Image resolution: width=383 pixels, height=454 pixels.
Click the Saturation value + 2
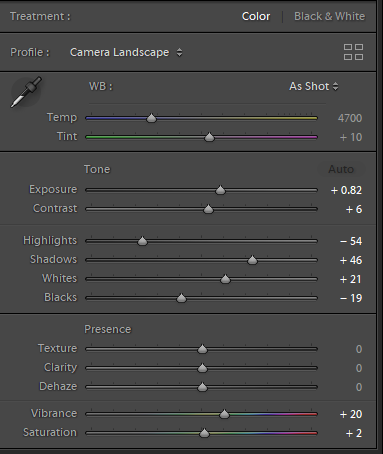354,433
